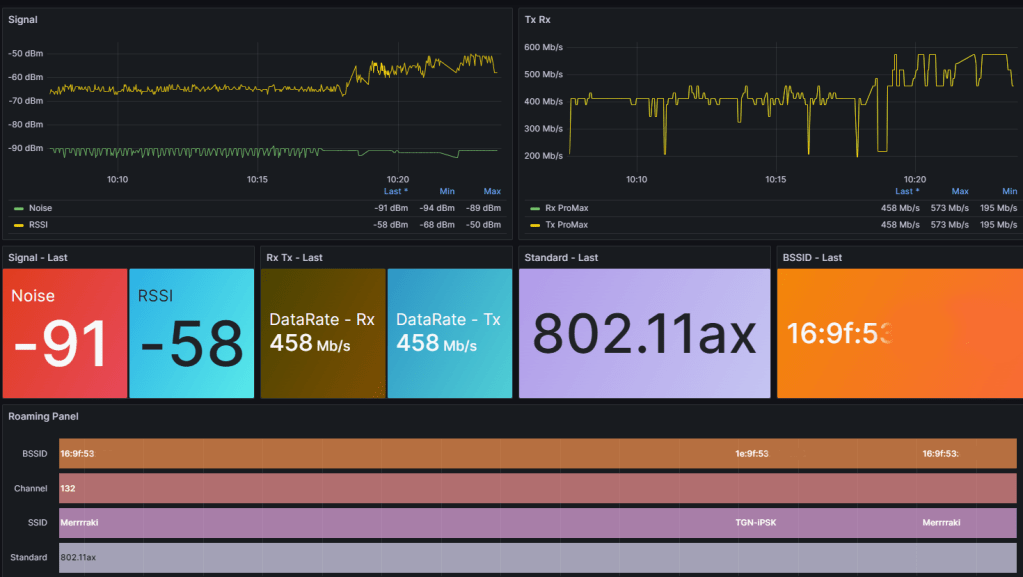The height and width of the screenshot is (577, 1023).
Task: Click the Tx ProMax legend color indicator
Action: tap(534, 225)
